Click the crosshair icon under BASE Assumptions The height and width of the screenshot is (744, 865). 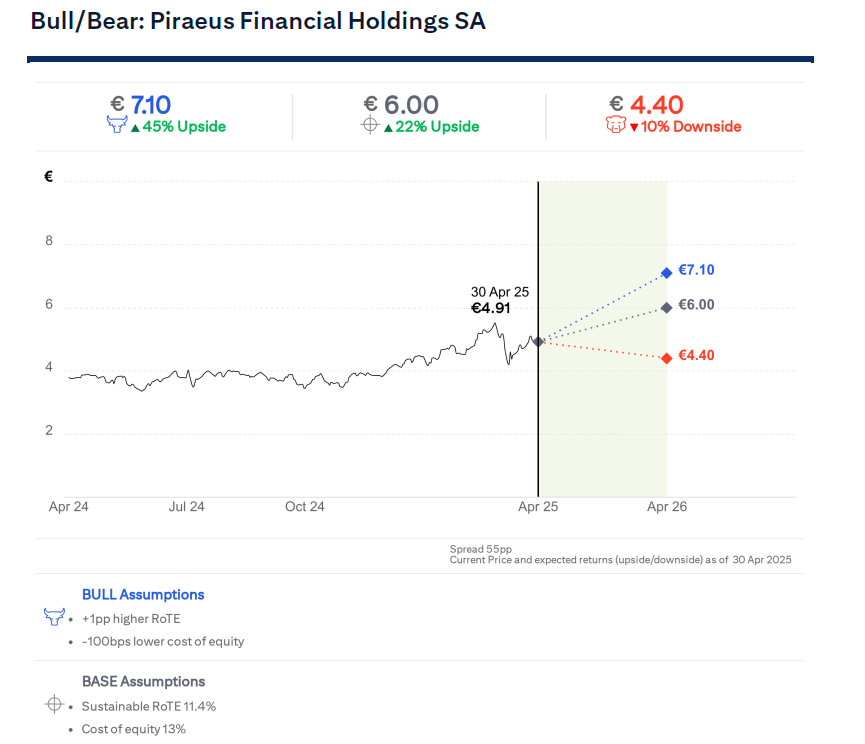pos(54,704)
